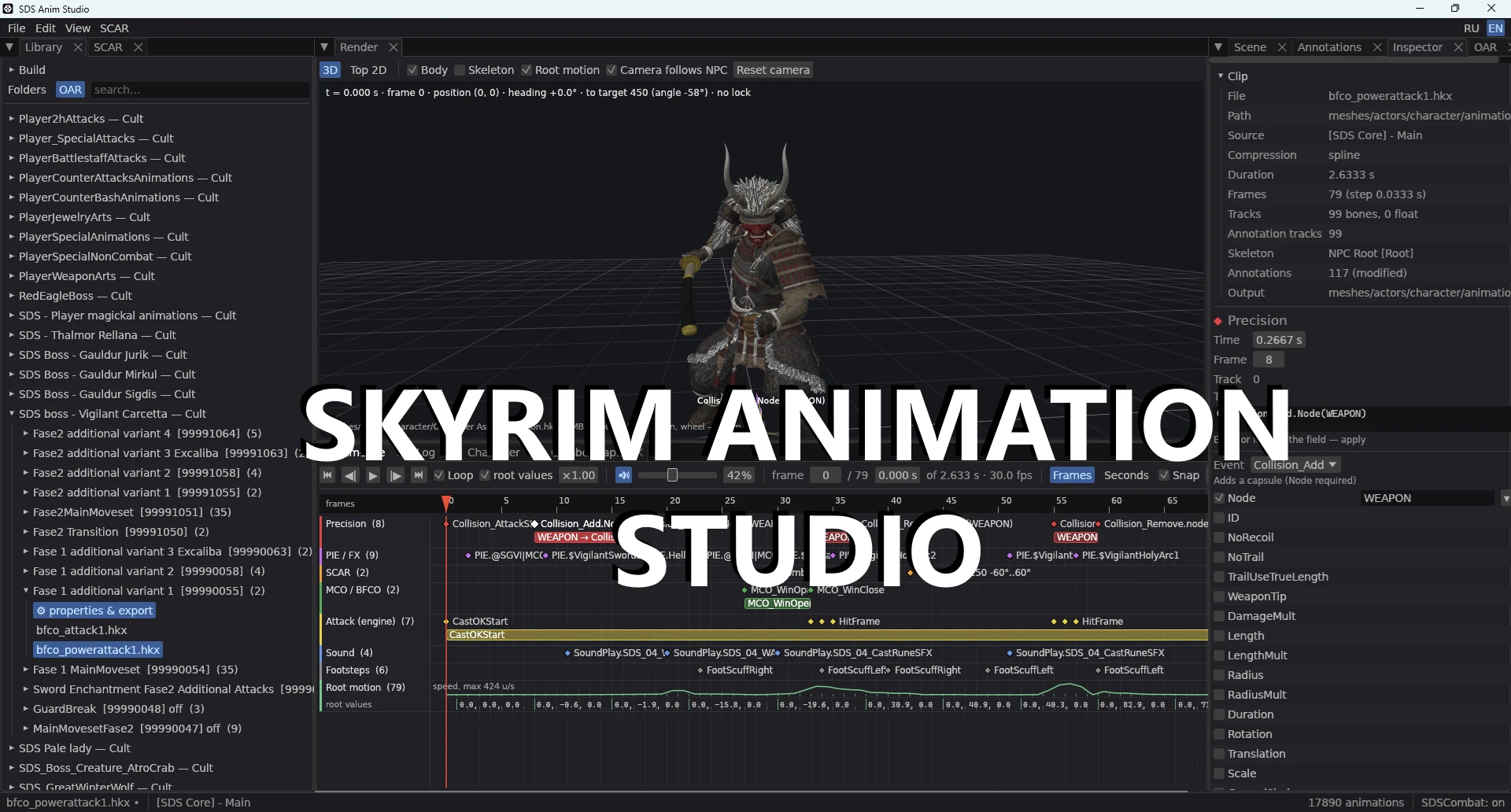Open the right panel menu triangle
The image size is (1511, 812).
(1218, 47)
